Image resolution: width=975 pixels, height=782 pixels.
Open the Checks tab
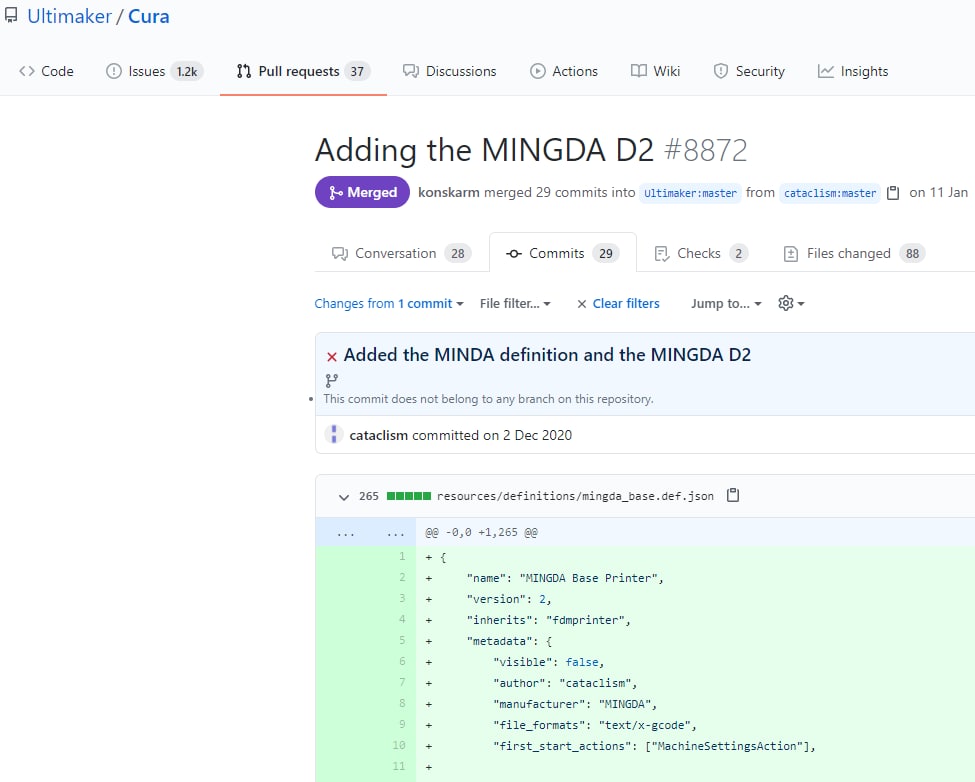point(701,254)
